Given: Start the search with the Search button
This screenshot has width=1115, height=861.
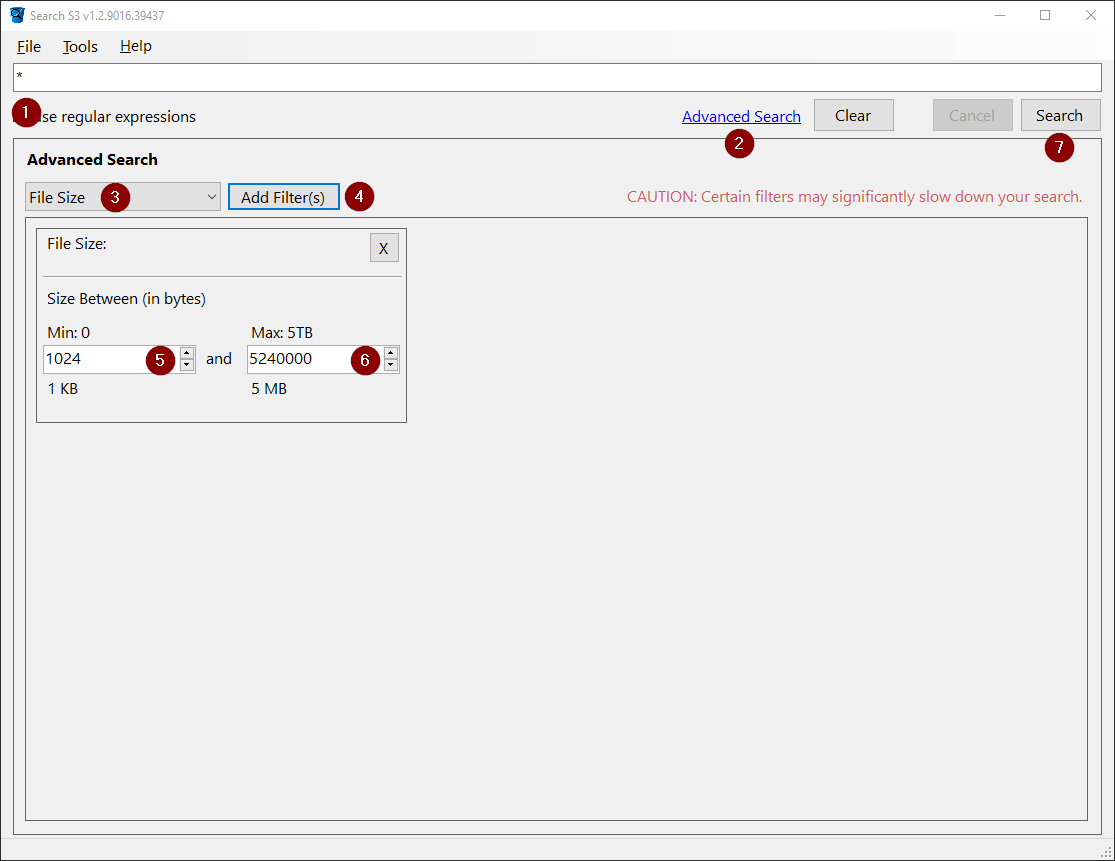Looking at the screenshot, I should (x=1060, y=115).
